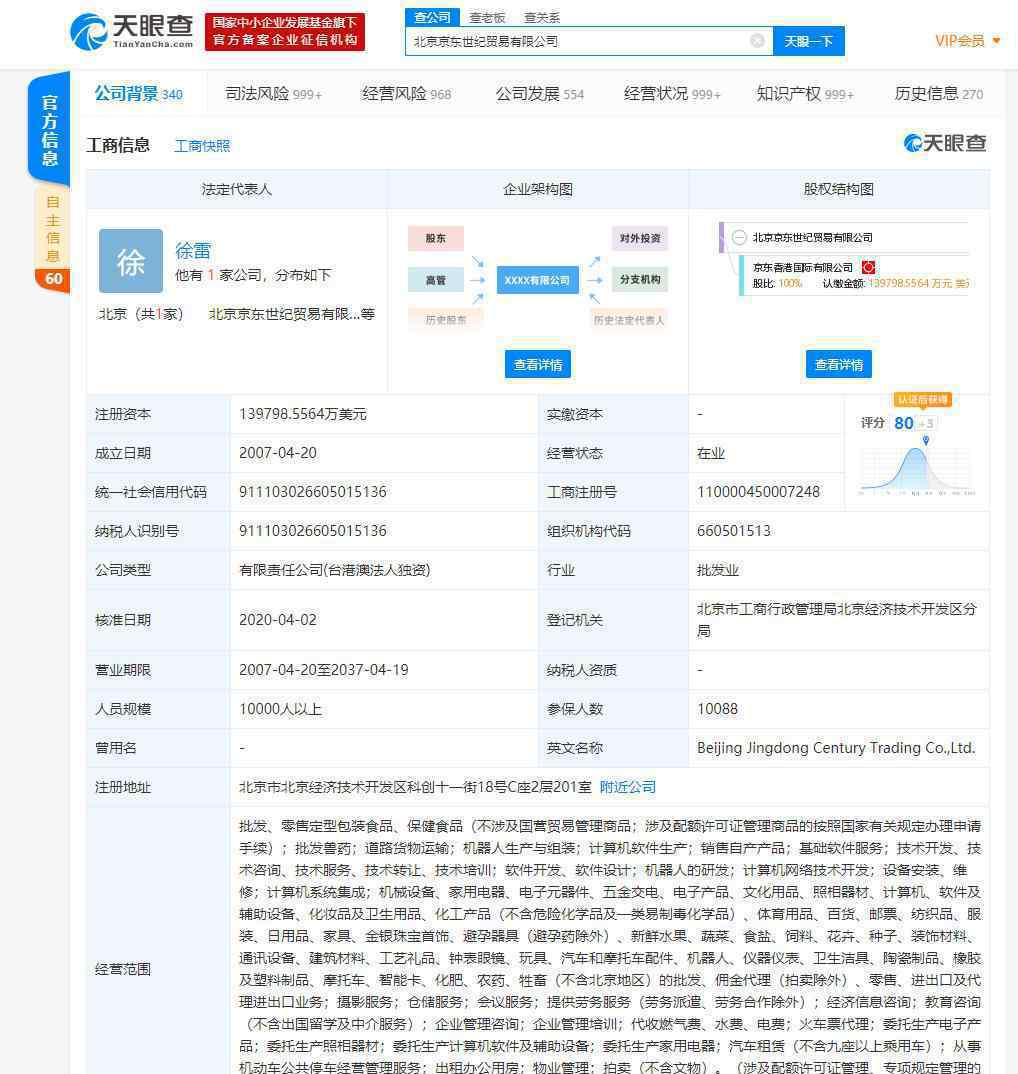Open the 公司发展 section tab
1018x1074 pixels.
point(540,93)
